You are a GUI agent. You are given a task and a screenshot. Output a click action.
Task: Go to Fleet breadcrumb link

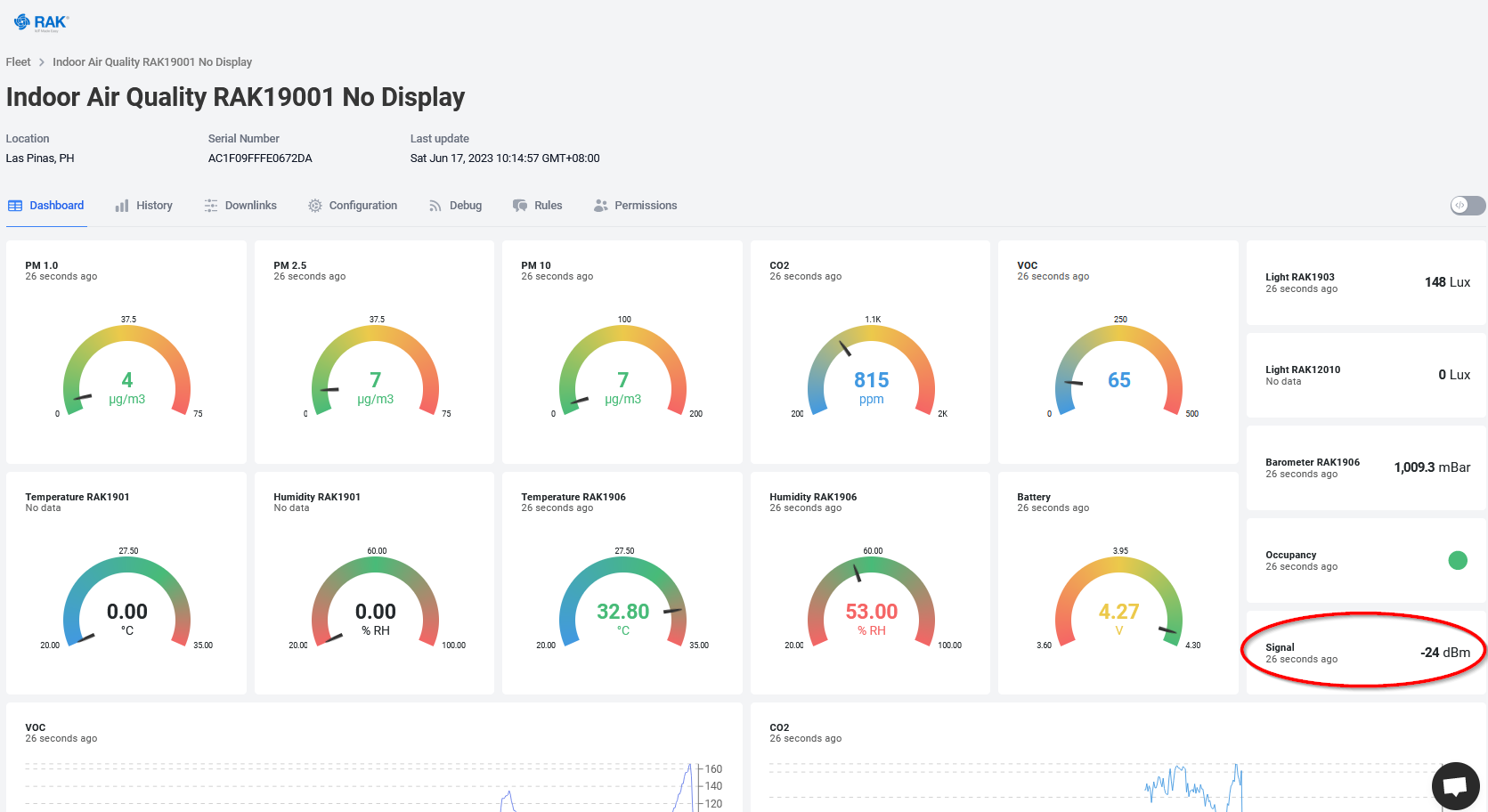click(18, 62)
